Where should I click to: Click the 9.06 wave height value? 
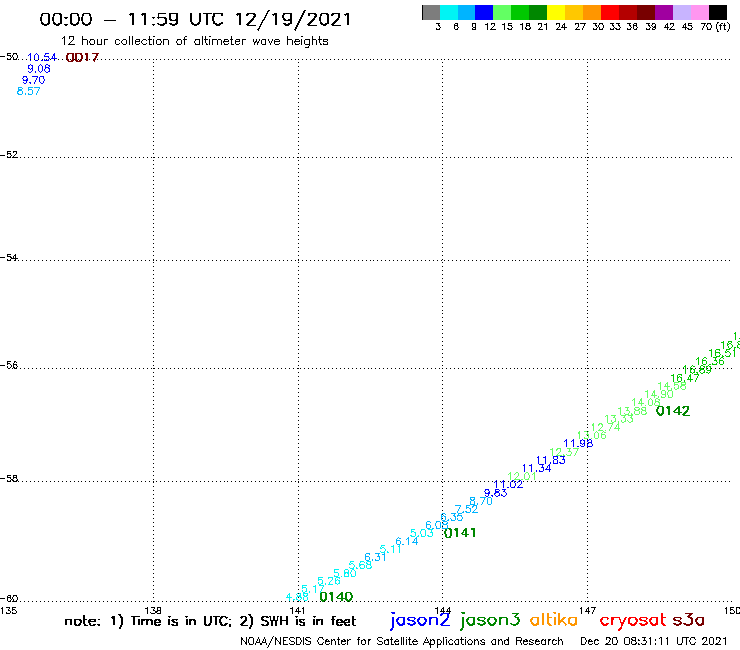pyautogui.click(x=39, y=69)
